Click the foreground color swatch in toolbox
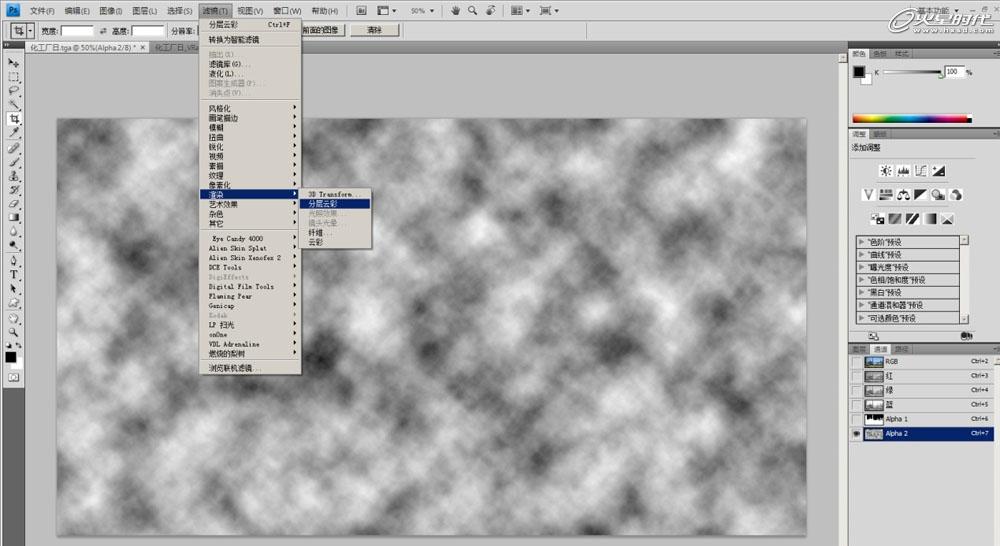1000x546 pixels. (10, 357)
